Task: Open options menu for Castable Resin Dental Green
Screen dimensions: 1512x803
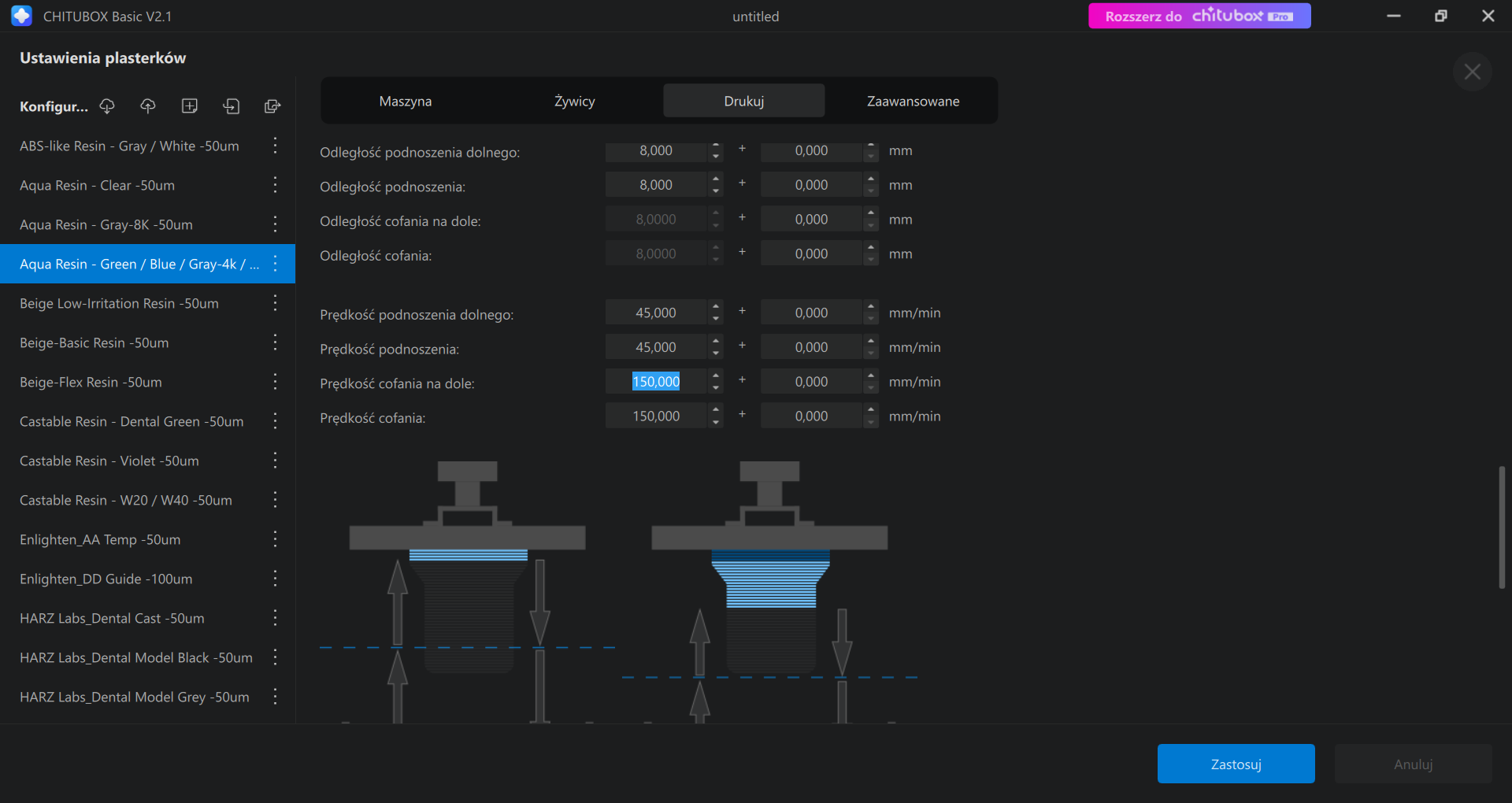Action: click(x=275, y=421)
